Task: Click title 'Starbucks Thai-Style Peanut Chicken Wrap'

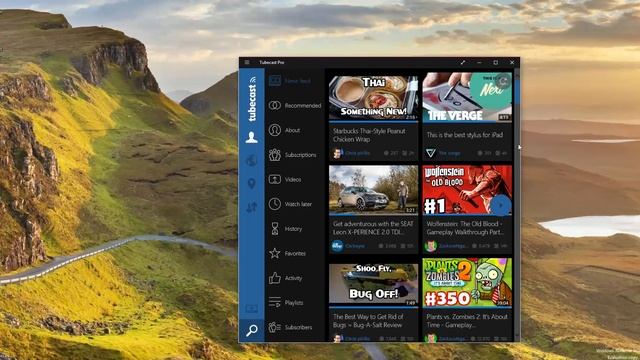Action: click(369, 135)
